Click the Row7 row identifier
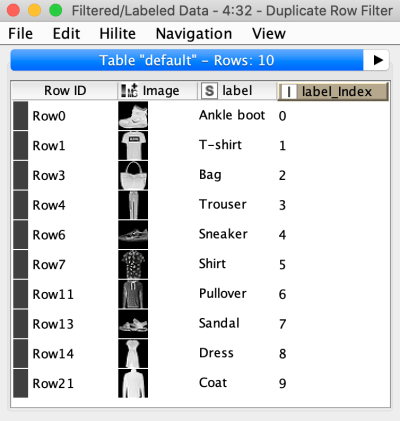 point(49,264)
